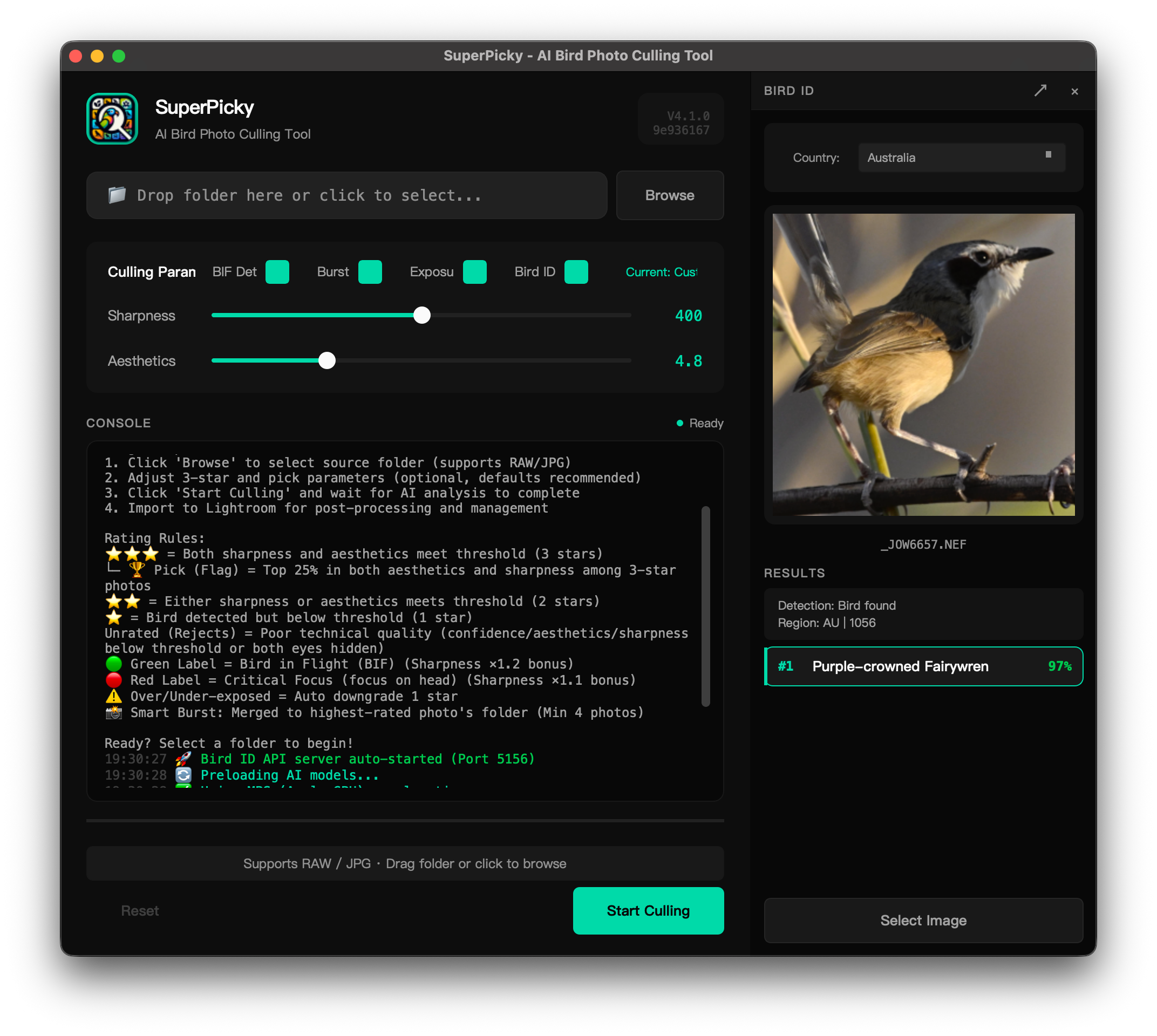The height and width of the screenshot is (1036, 1157).
Task: Disable the Burst checkbox
Action: point(370,272)
